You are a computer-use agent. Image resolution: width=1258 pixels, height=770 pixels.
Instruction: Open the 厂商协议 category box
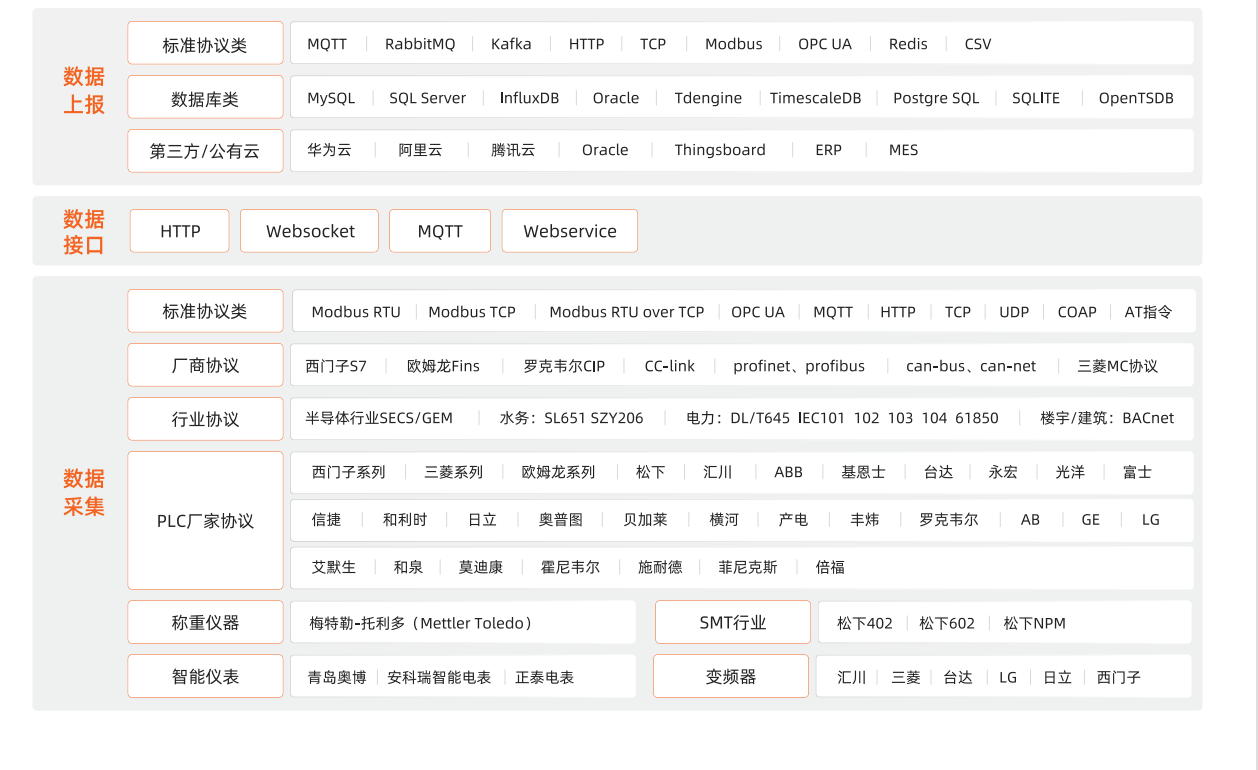[205, 365]
